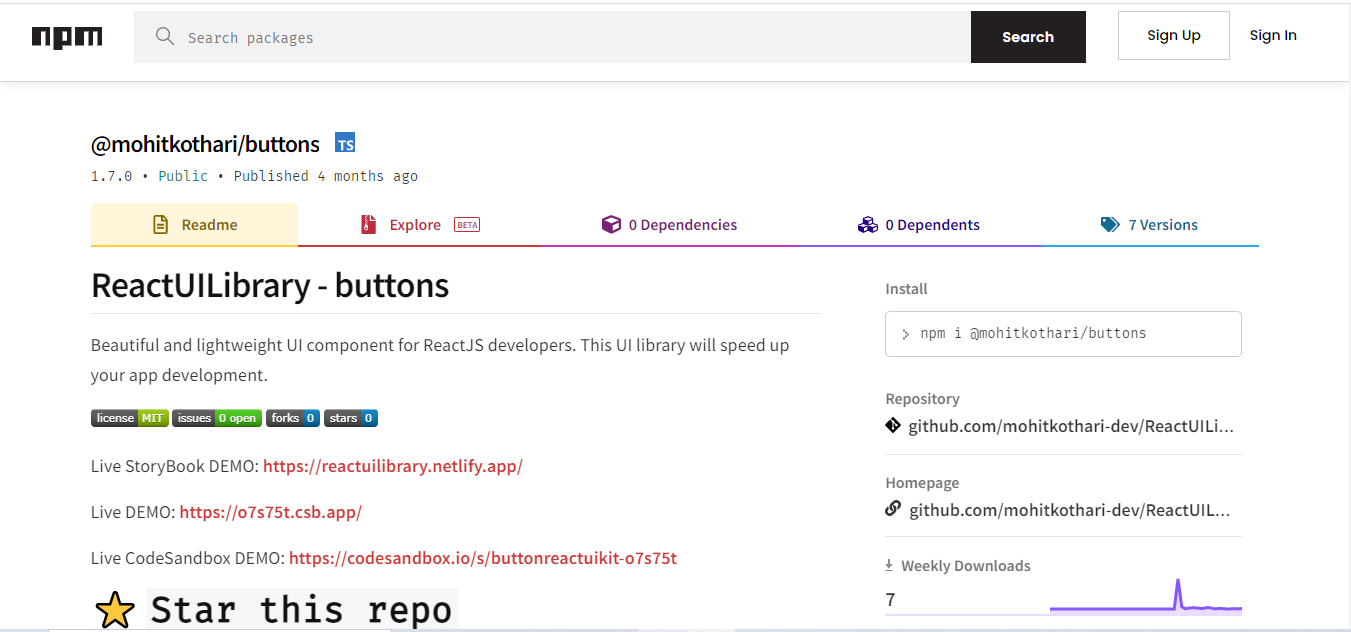Click the Readme document icon
Viewport: 1351px width, 632px height.
[160, 225]
